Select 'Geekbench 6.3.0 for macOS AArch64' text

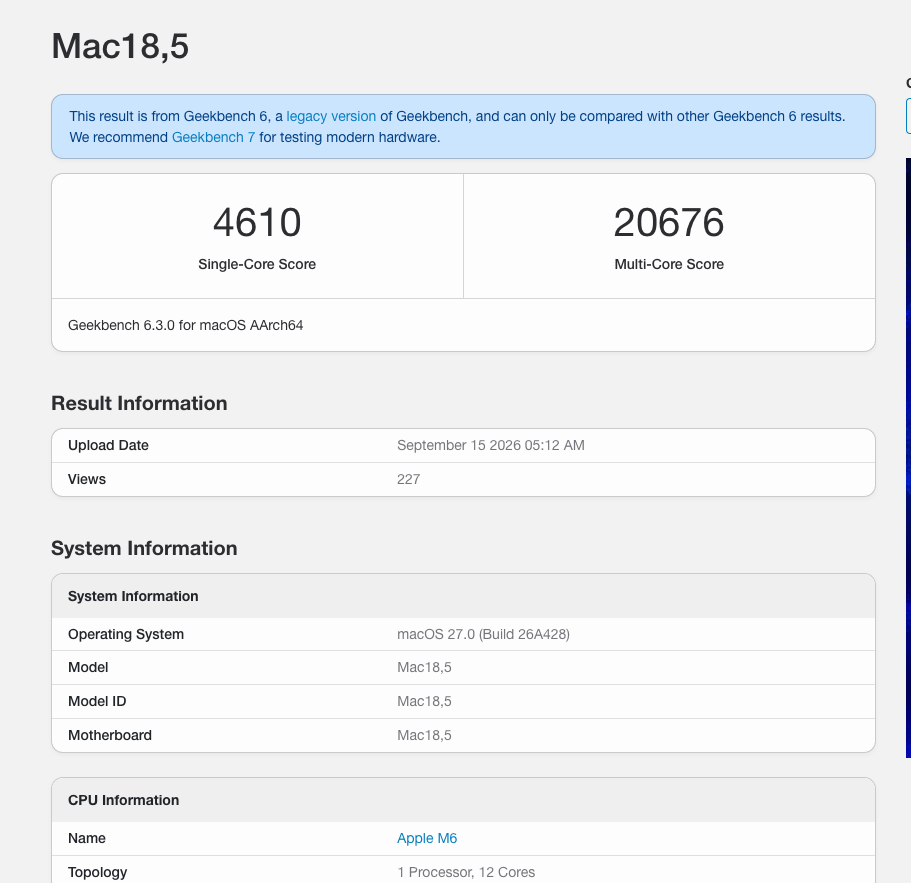pyautogui.click(x=185, y=325)
